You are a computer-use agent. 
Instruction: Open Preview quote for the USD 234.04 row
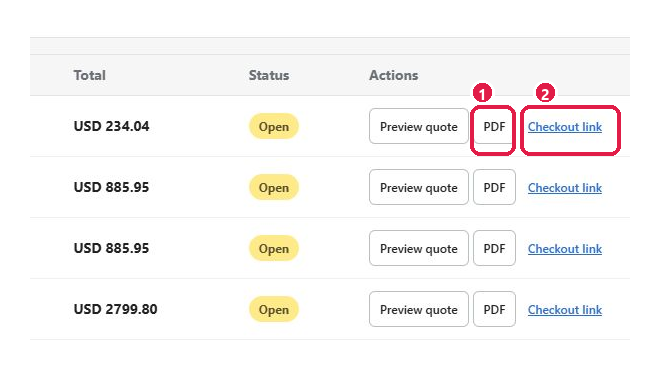(x=419, y=126)
